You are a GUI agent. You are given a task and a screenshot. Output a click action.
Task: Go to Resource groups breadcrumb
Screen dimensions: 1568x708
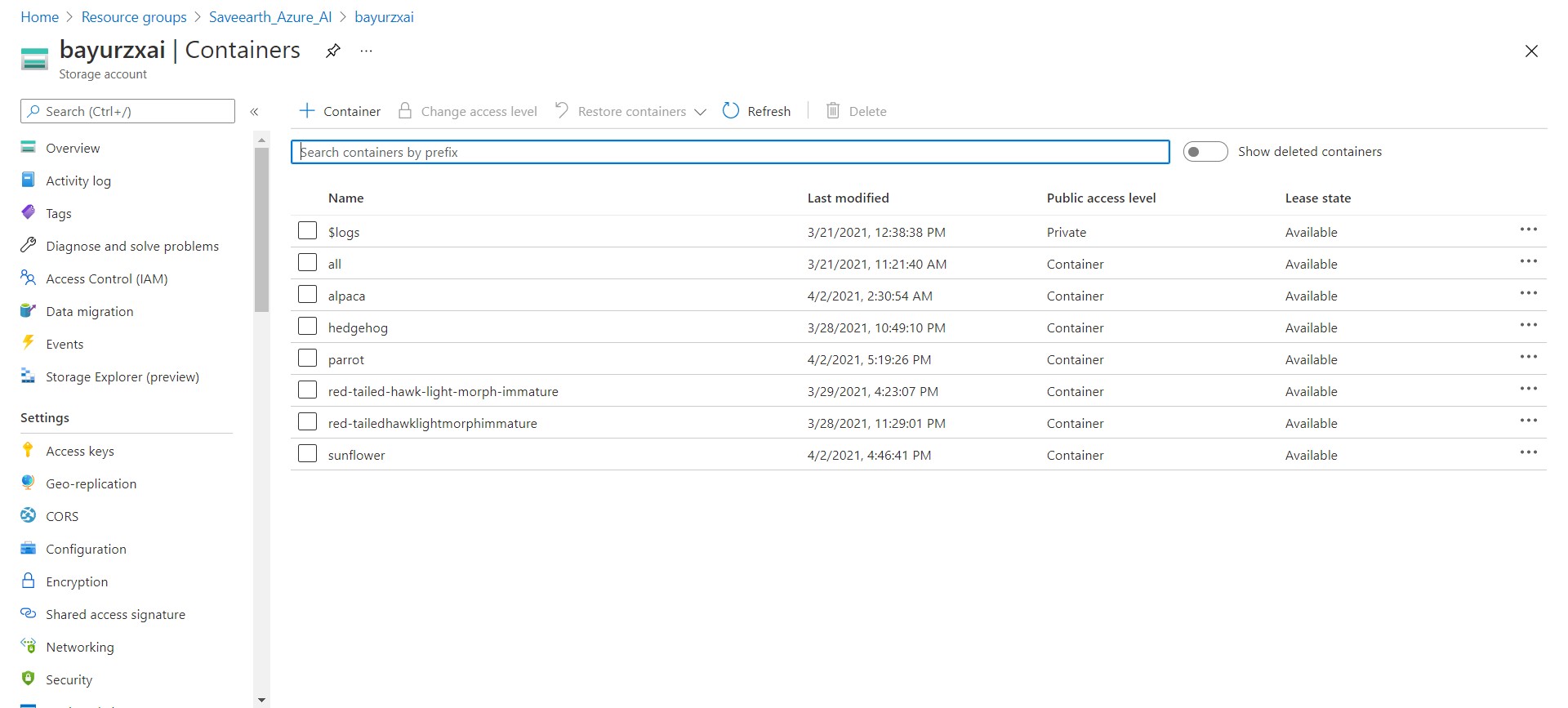[134, 17]
